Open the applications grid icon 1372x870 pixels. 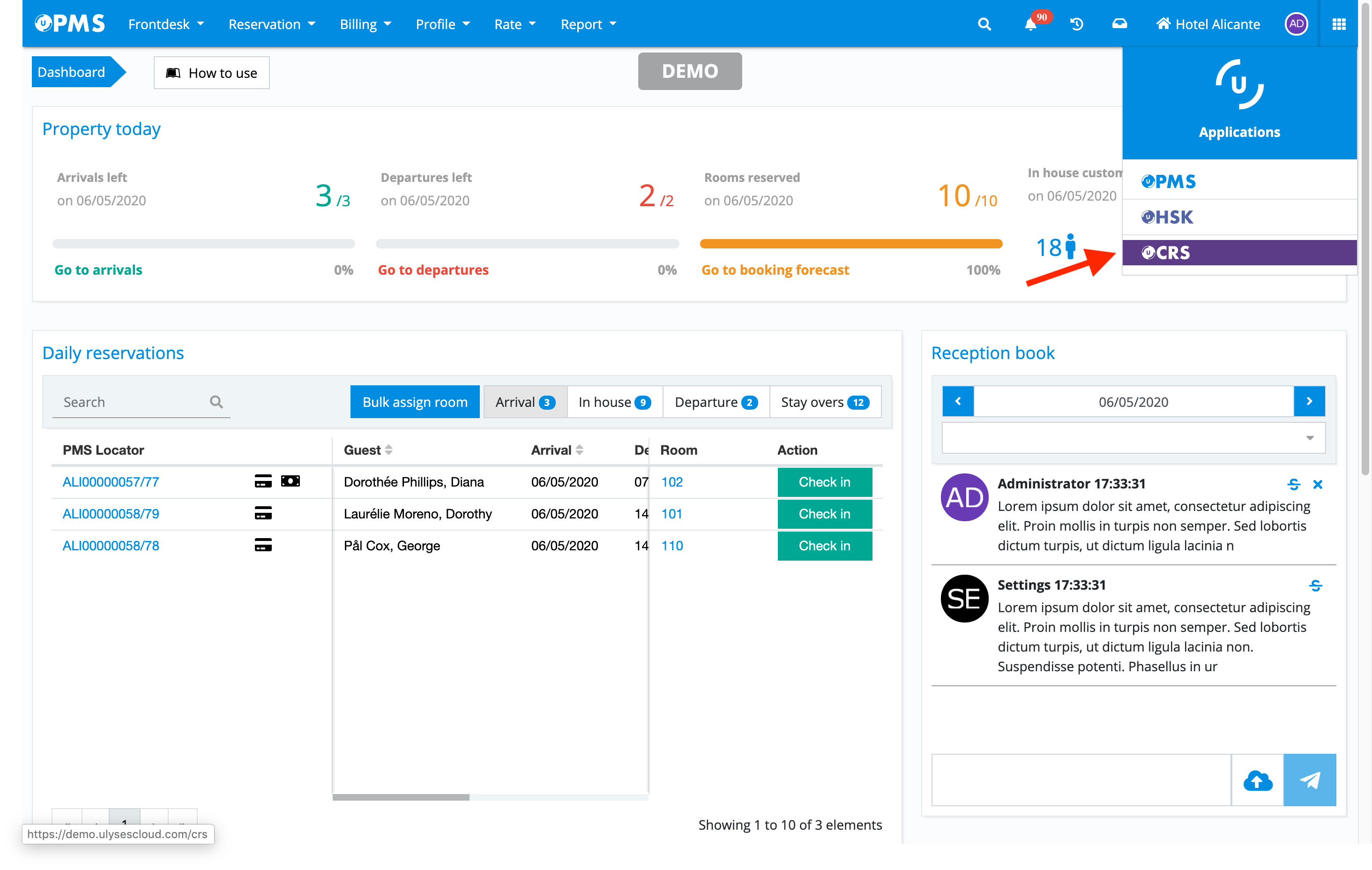1339,24
